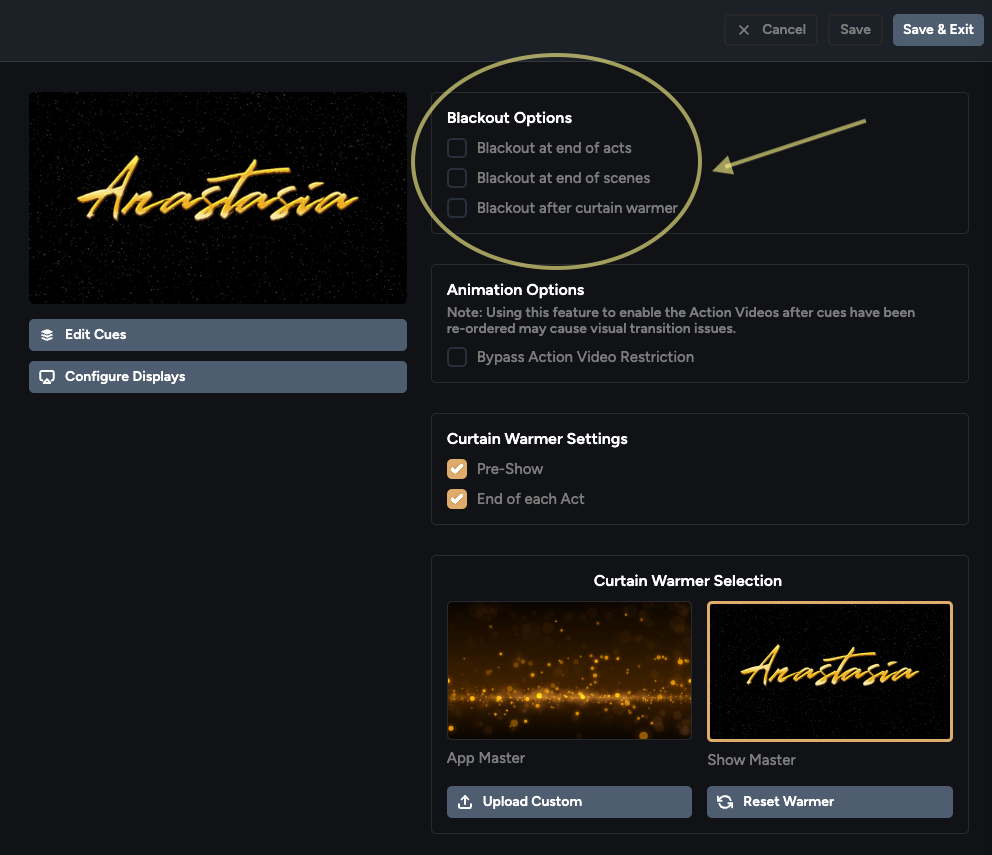Click the Curtain Warmer Selection heading
The image size is (992, 855).
(688, 581)
